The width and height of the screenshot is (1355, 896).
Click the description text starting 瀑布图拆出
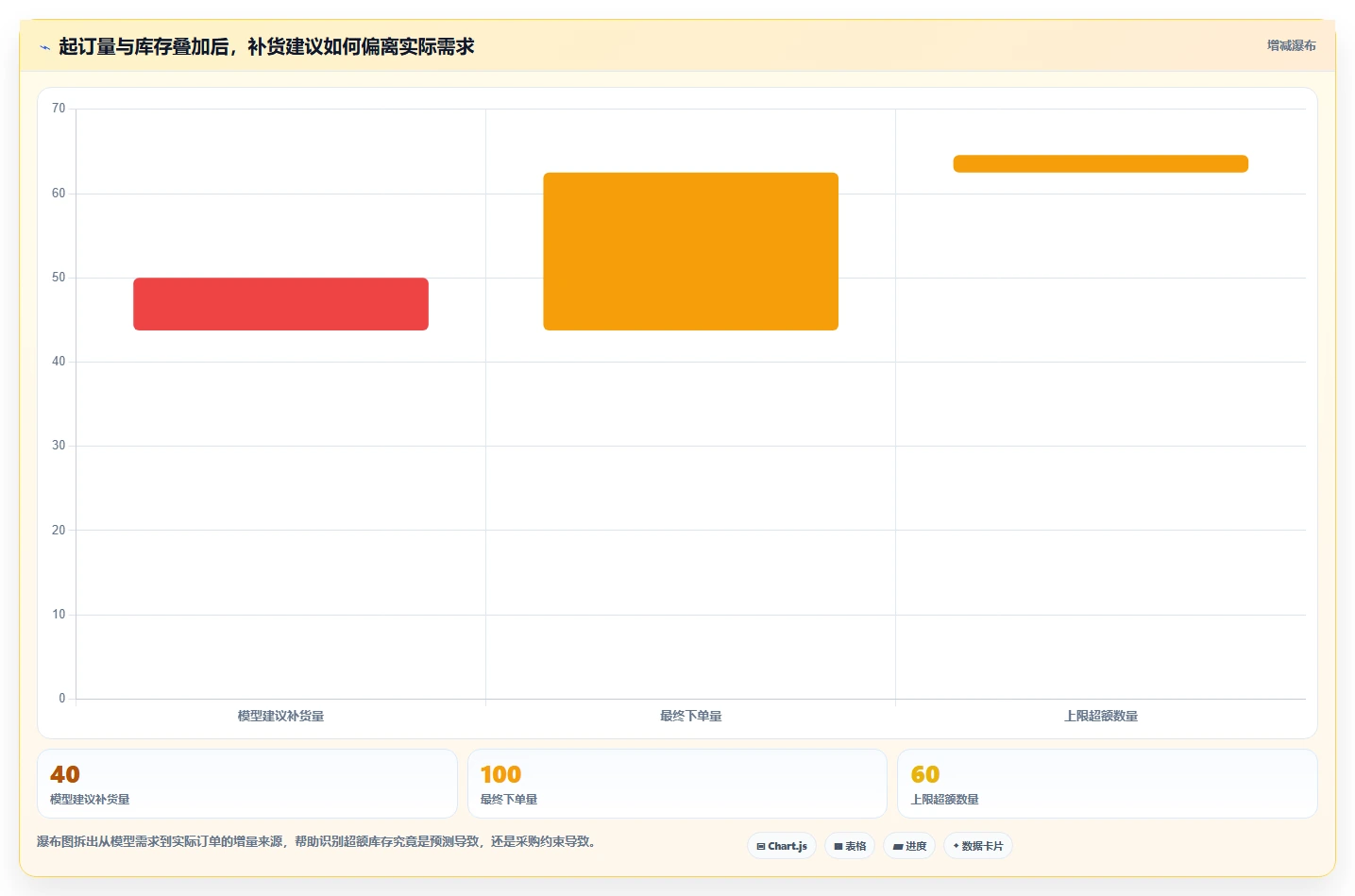pos(316,841)
